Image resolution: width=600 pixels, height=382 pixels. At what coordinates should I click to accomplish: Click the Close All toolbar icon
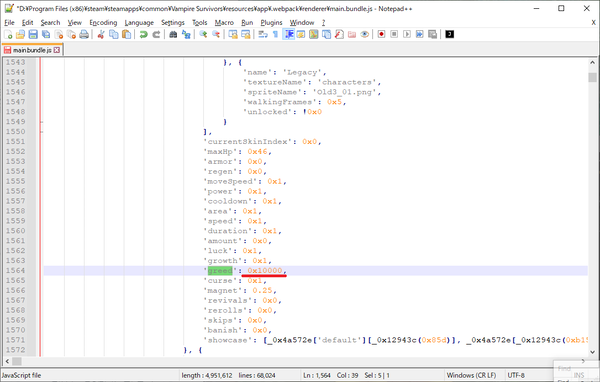coord(71,35)
